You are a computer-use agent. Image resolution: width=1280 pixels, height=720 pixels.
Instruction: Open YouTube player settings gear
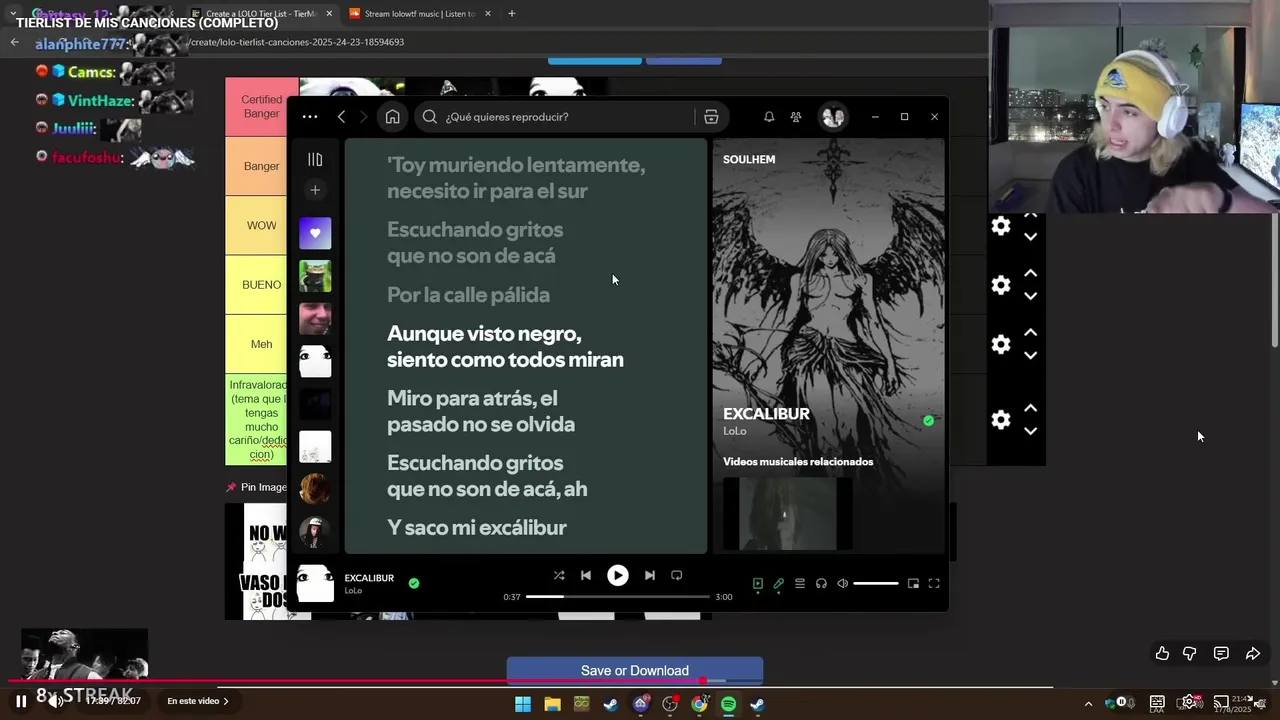pos(1189,702)
